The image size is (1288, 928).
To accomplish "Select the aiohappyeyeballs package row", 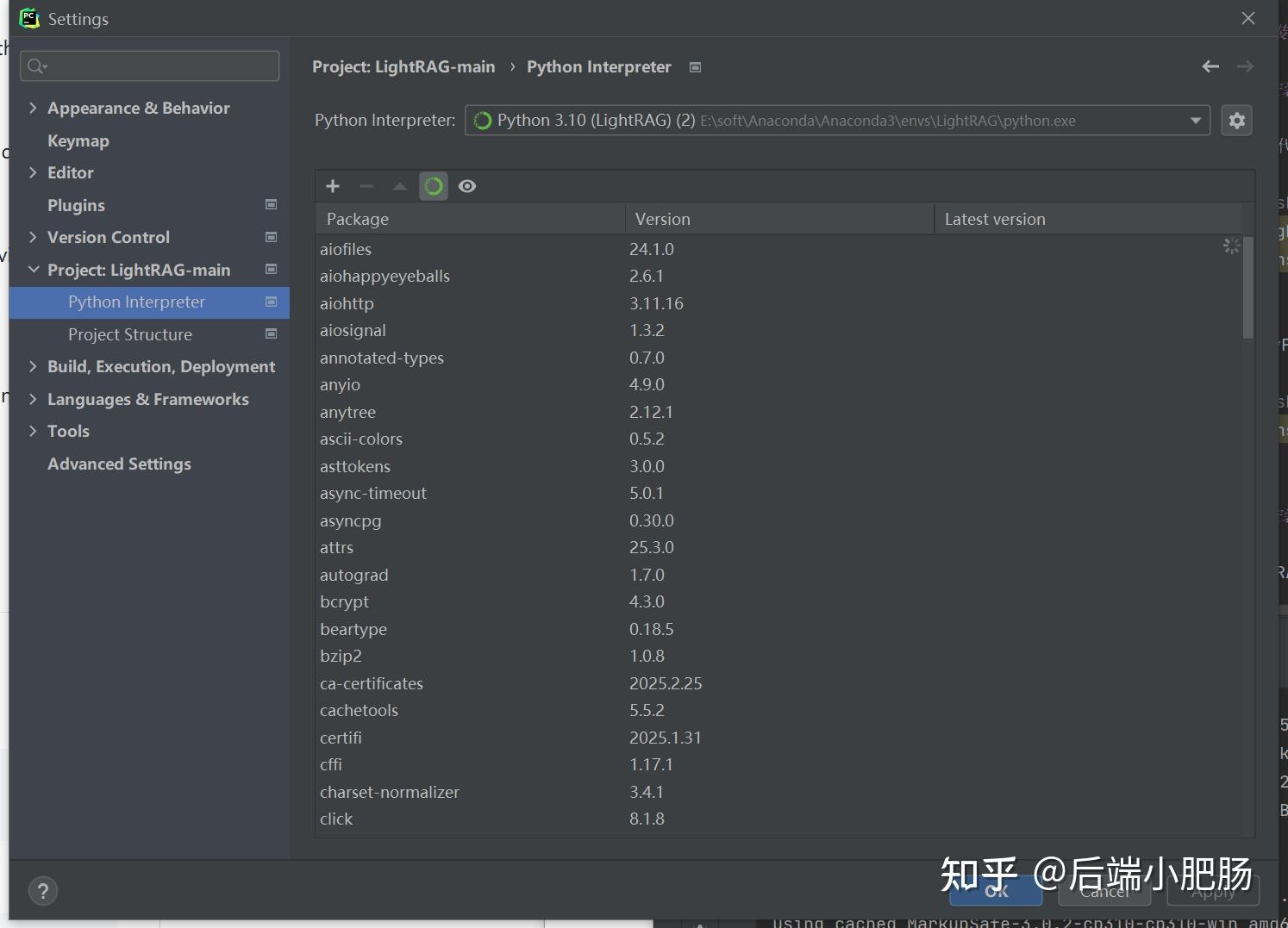I will 779,276.
